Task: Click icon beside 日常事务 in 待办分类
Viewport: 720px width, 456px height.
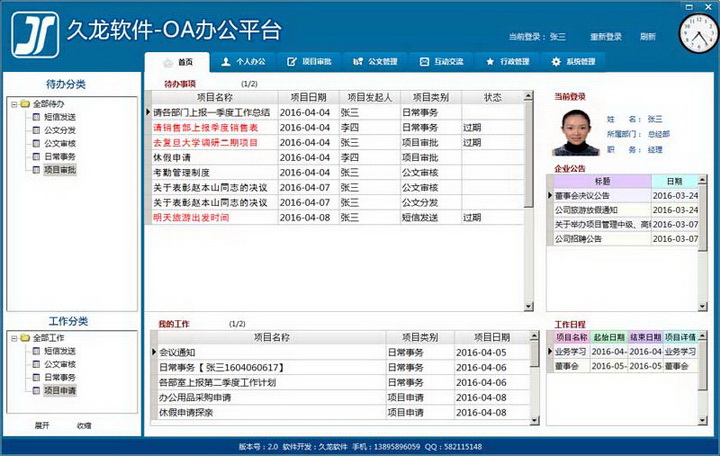Action: (x=36, y=157)
